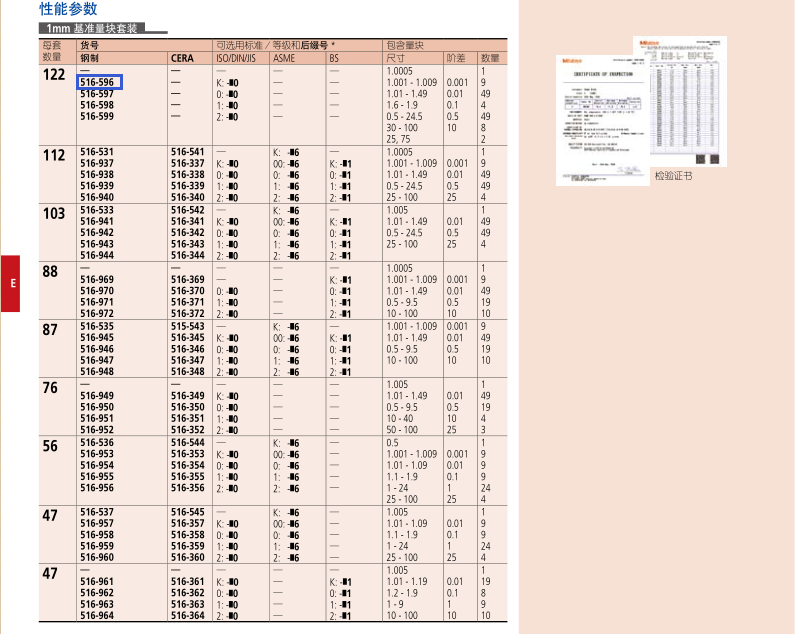The image size is (795, 634).
Task: Click the 1mm 基准量块套装 title bar
Action: pyautogui.click(x=92, y=28)
